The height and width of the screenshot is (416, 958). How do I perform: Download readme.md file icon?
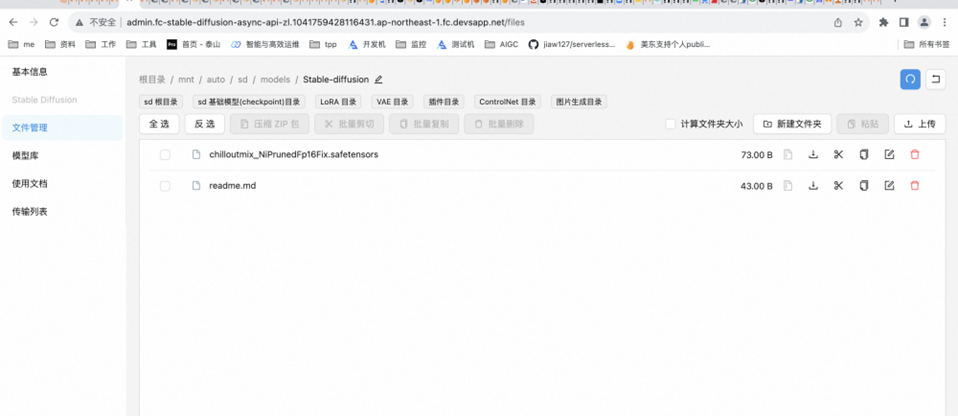813,186
